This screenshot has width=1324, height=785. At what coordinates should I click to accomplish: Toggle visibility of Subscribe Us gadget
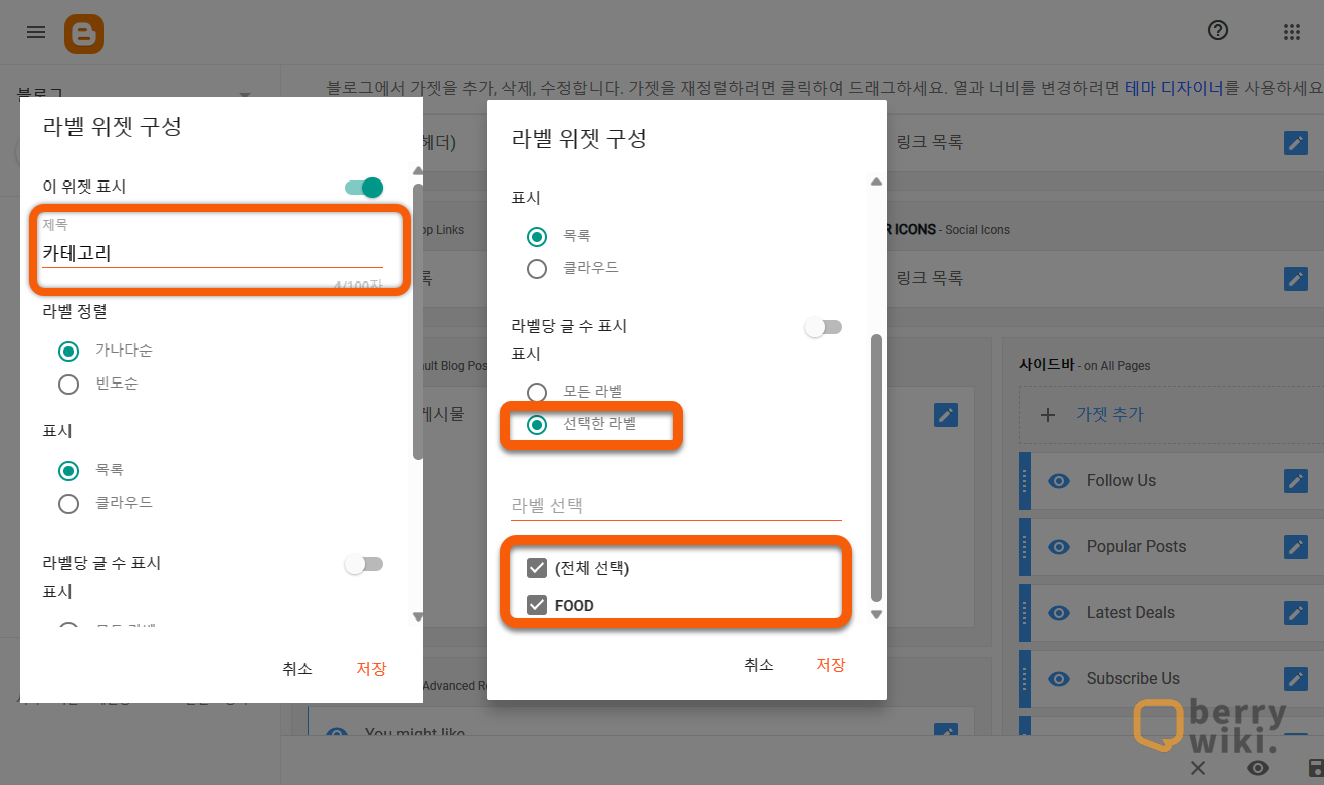click(x=1058, y=679)
